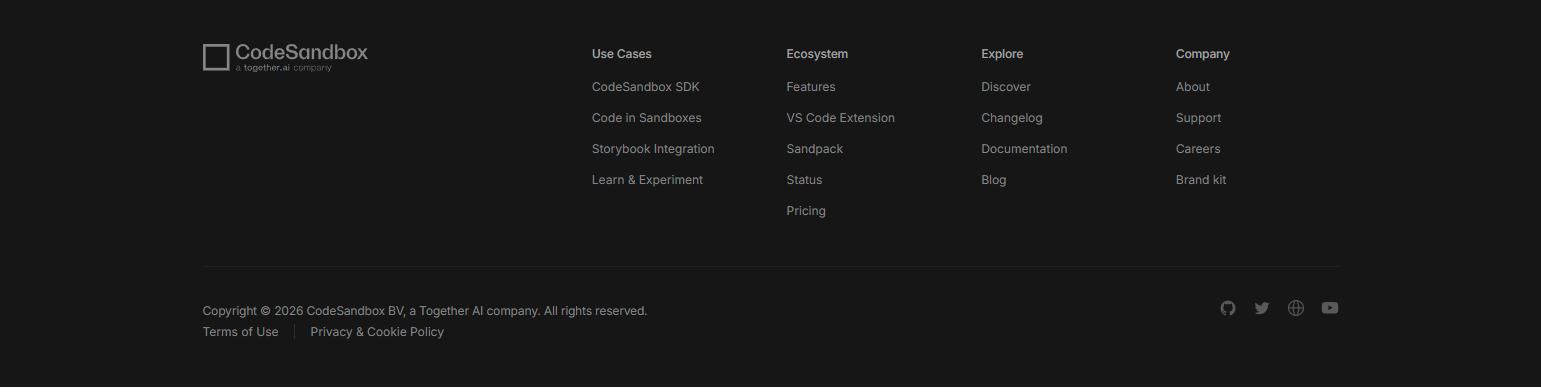Click the CodeSandbox logo
This screenshot has height=392, width=1541.
[285, 57]
